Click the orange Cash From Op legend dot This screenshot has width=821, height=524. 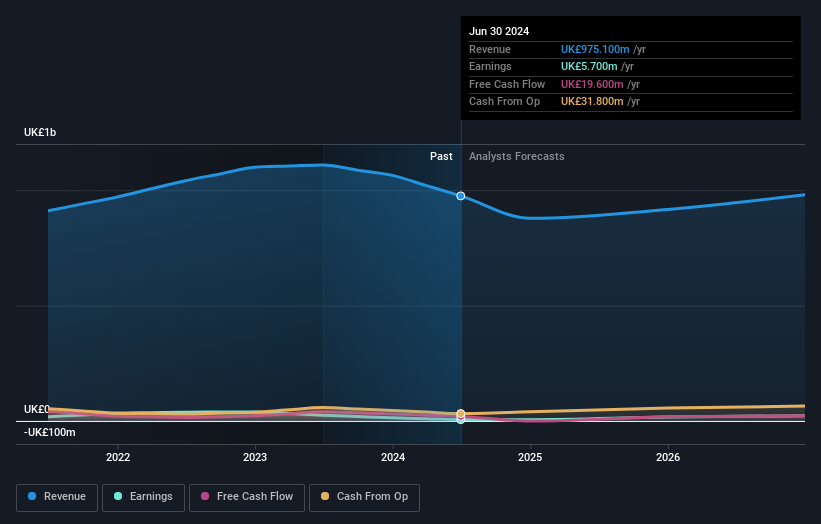click(325, 496)
